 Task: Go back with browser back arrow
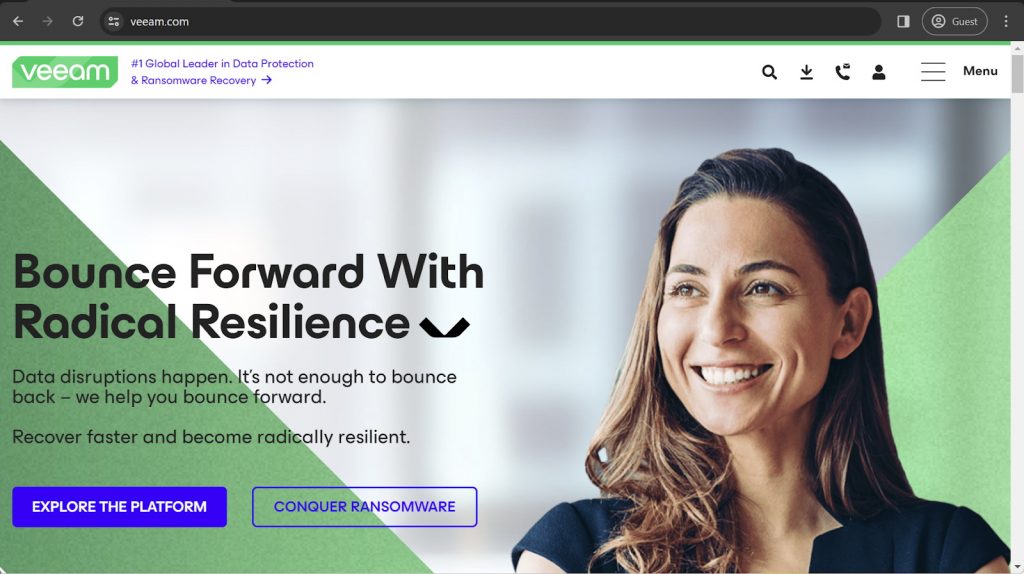(x=18, y=22)
